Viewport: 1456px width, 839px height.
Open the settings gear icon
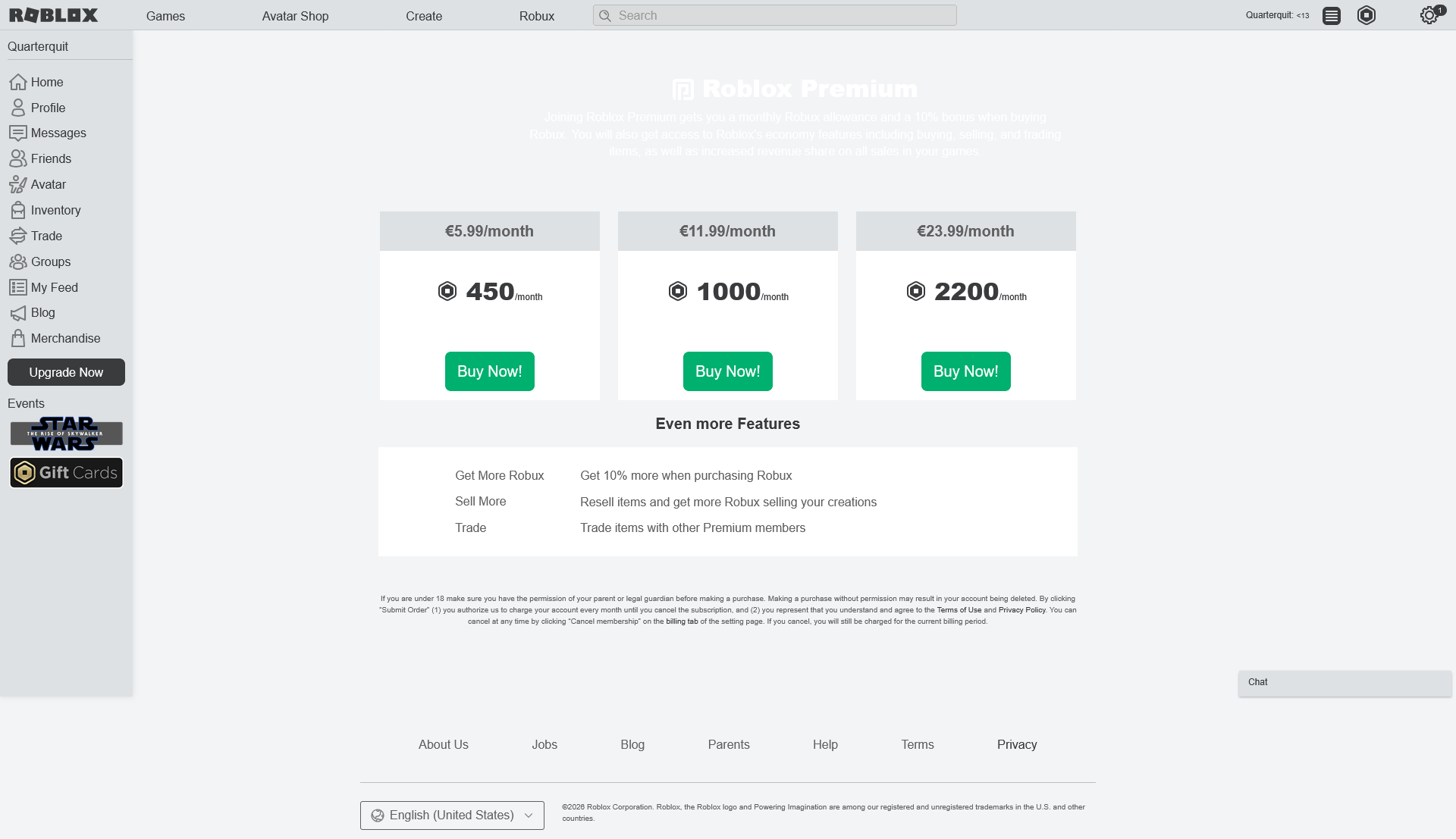coord(1429,15)
